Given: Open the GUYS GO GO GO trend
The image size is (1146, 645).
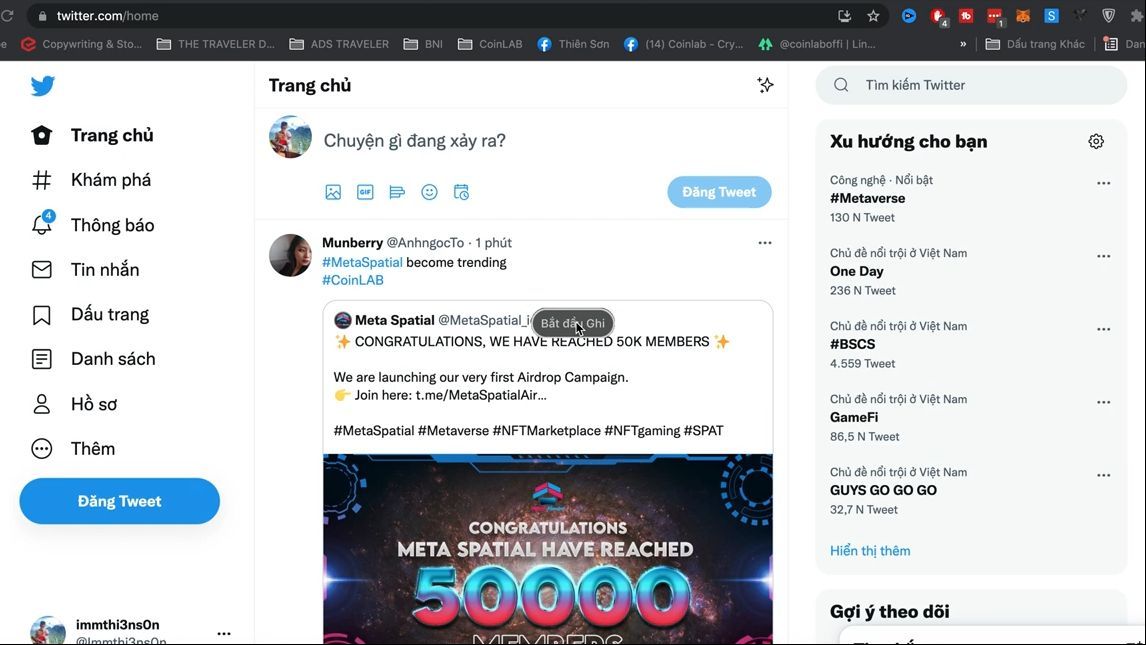Looking at the screenshot, I should pos(883,490).
